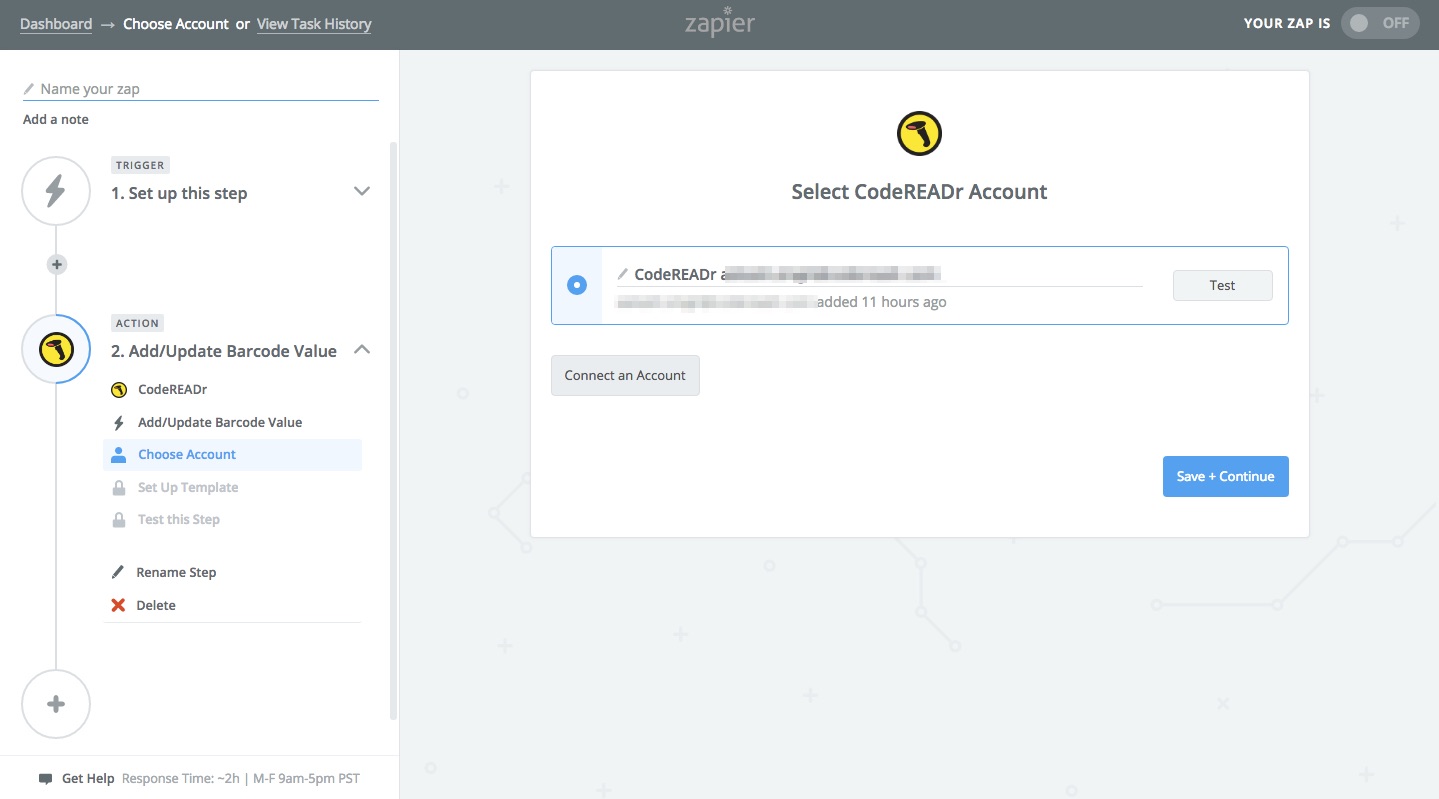Click the lock icon beside Set Up Template
1439x799 pixels.
pyautogui.click(x=119, y=488)
